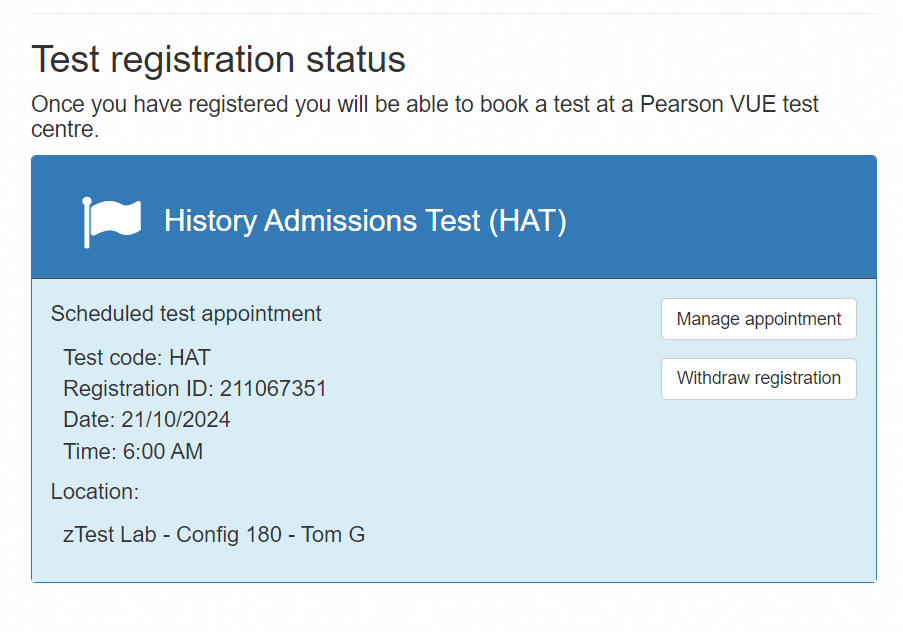Select the time value 6:00 AM
Viewport: 903px width, 632px height.
coord(163,452)
